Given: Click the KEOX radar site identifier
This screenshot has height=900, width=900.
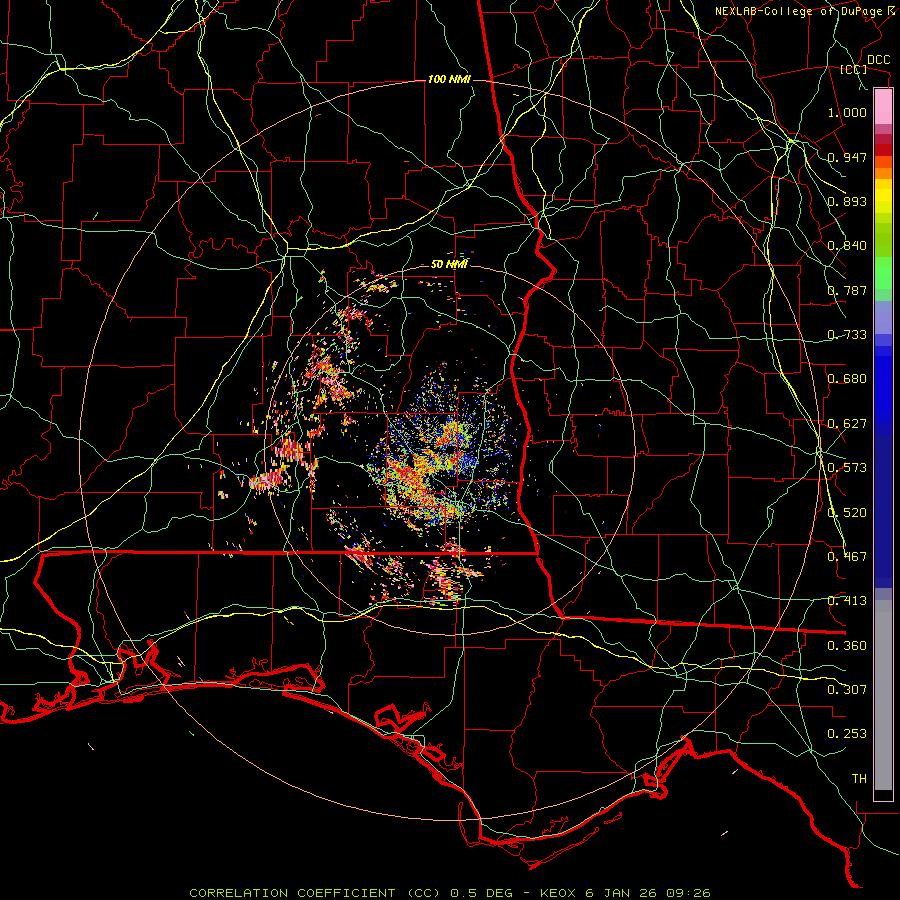Looking at the screenshot, I should 557,893.
